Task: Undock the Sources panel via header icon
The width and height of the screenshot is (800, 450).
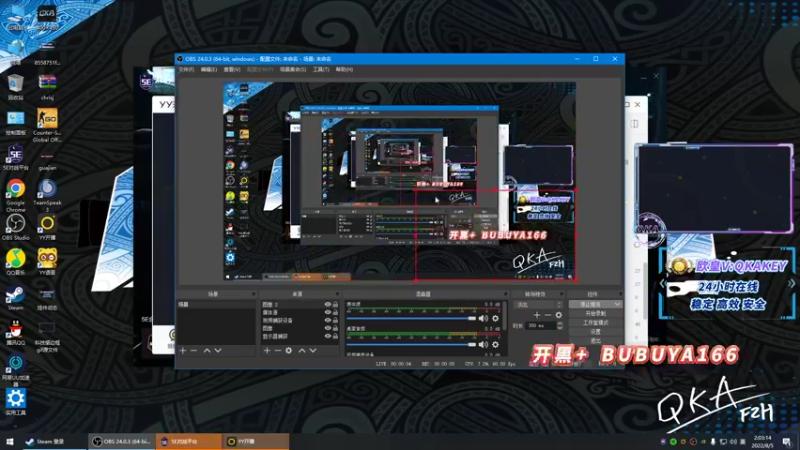Action: coord(337,294)
